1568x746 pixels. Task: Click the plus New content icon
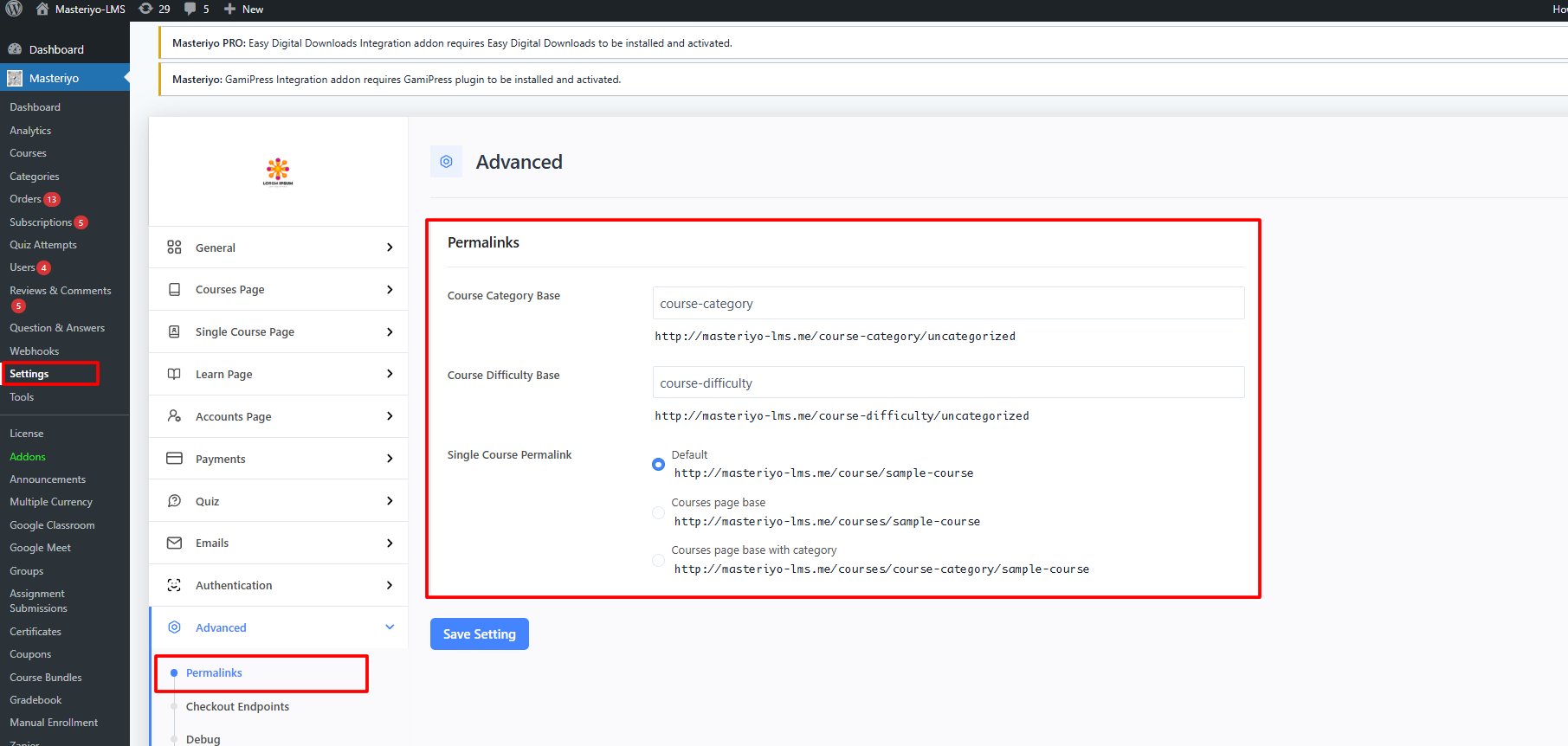click(229, 9)
